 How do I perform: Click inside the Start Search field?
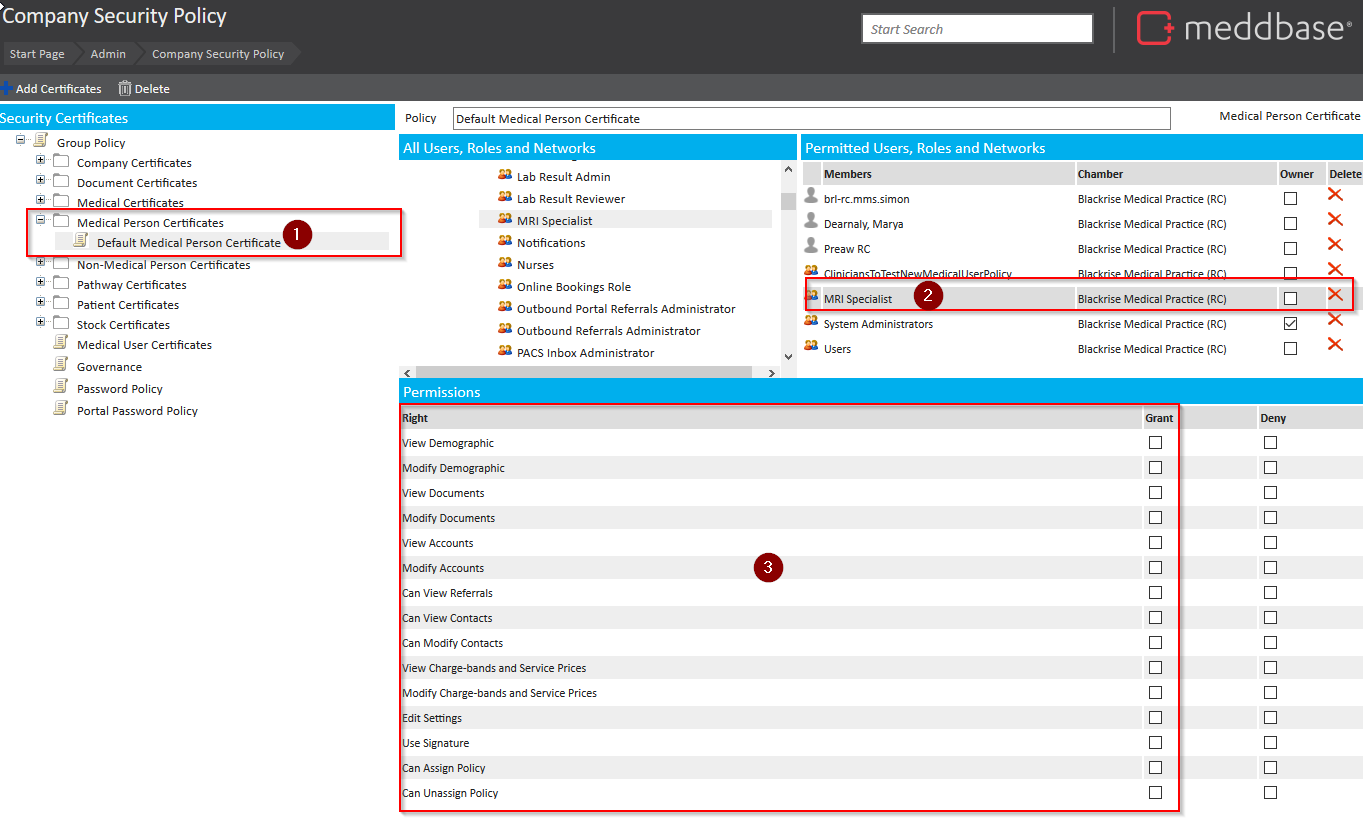tap(975, 29)
